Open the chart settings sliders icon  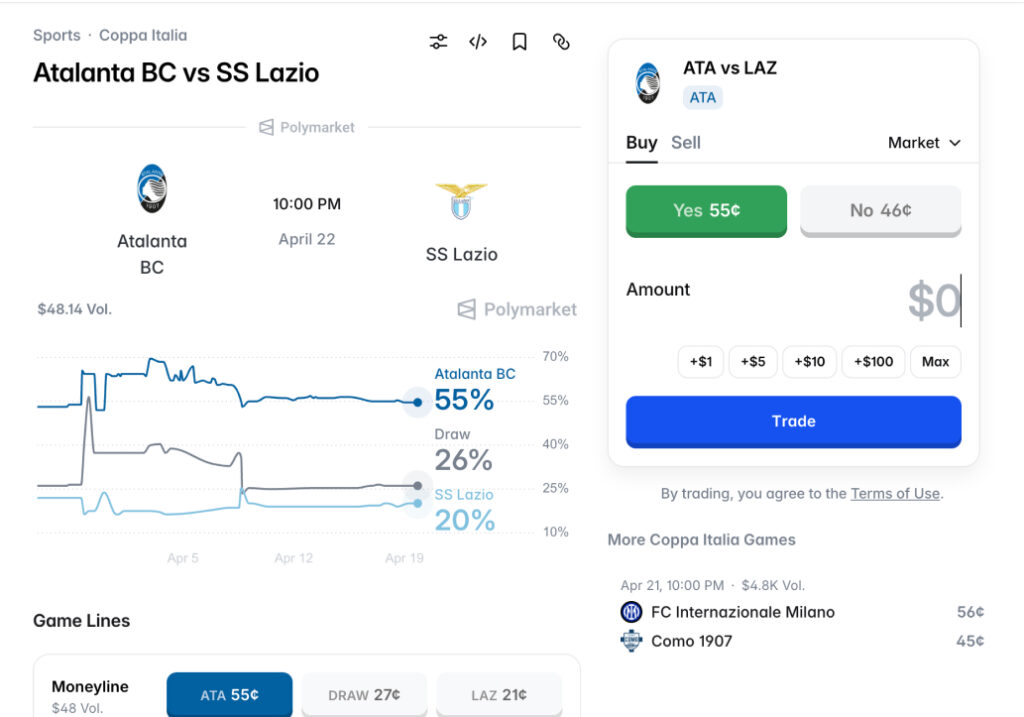click(x=438, y=42)
